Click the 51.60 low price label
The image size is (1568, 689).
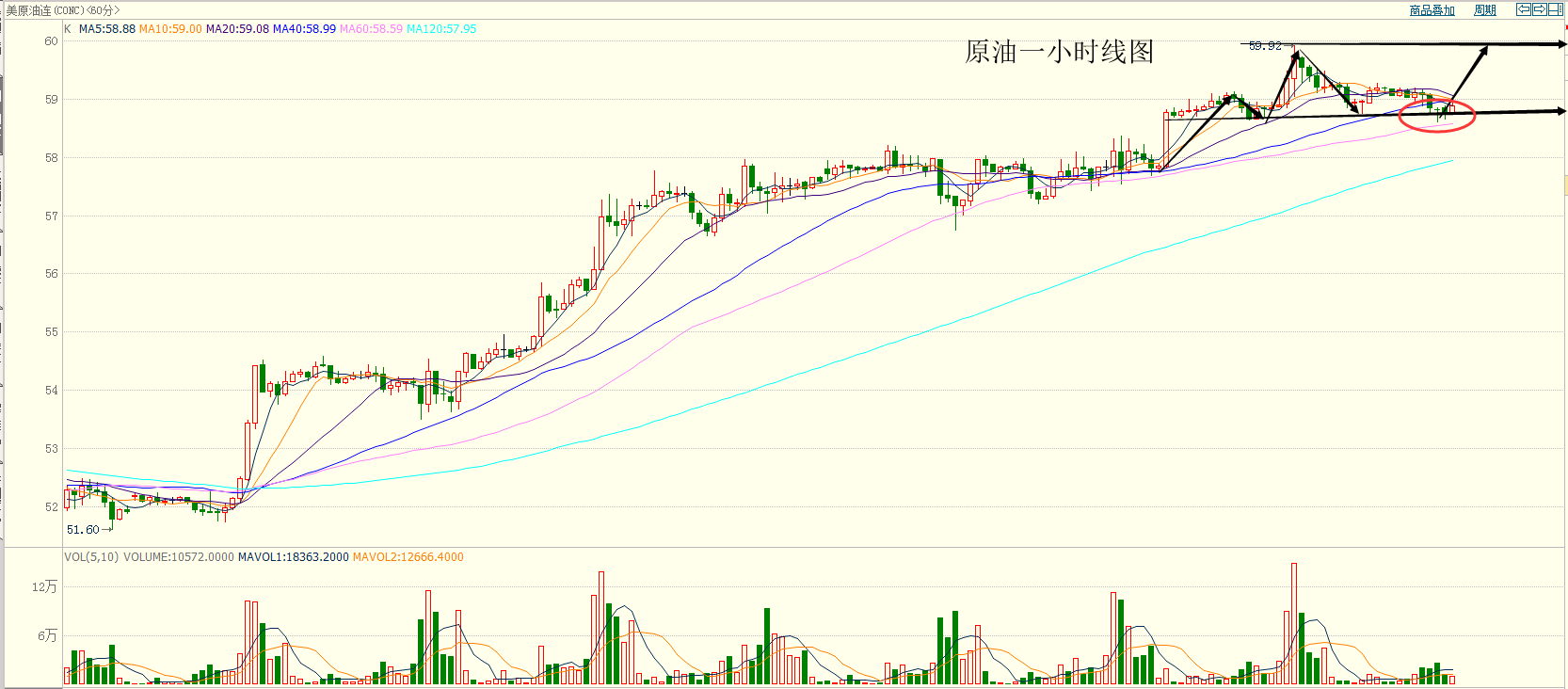pos(83,530)
